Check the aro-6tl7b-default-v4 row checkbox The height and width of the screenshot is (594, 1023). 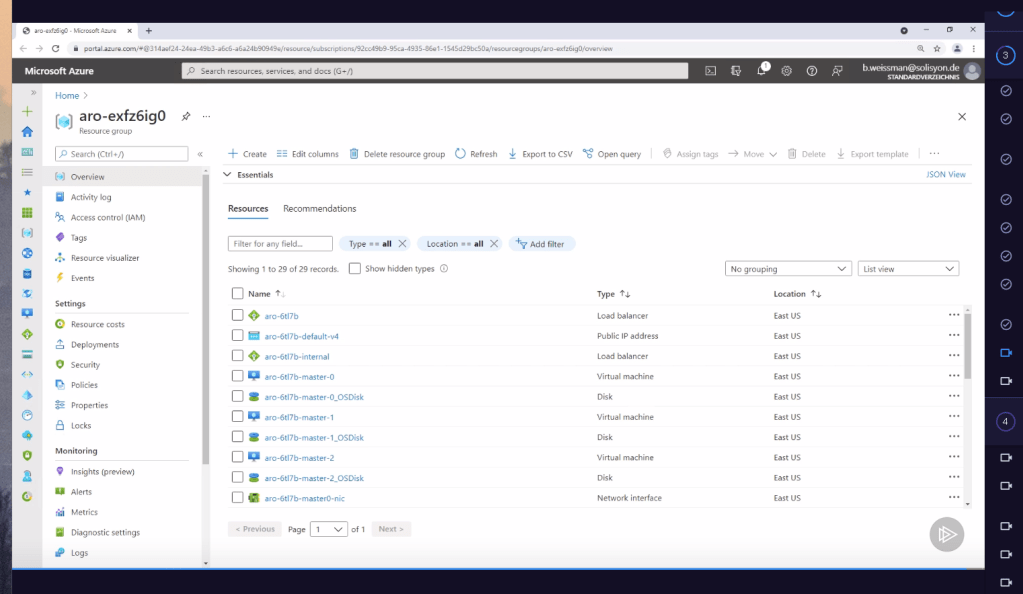[237, 336]
